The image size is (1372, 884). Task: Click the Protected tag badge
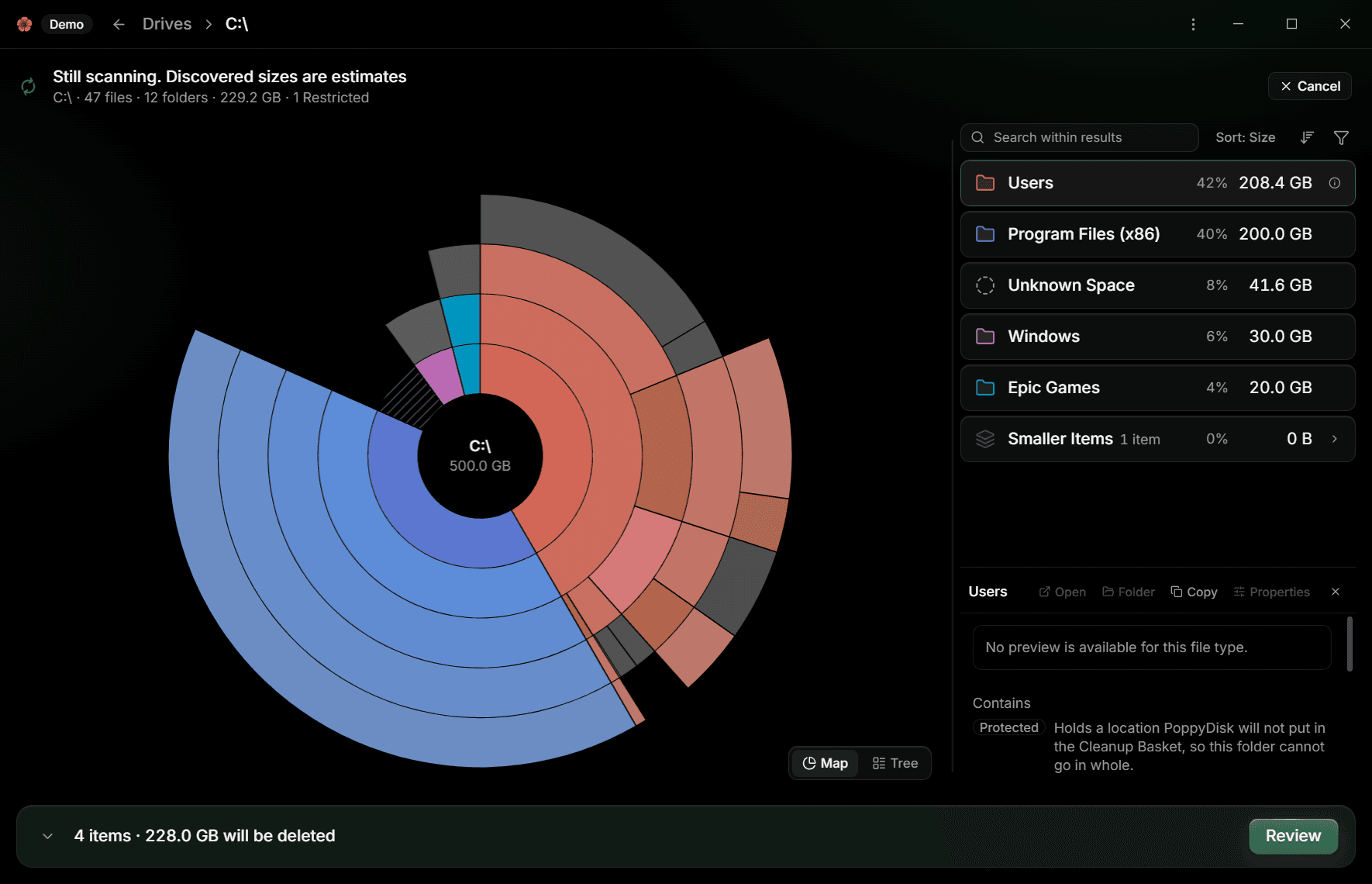click(1008, 727)
